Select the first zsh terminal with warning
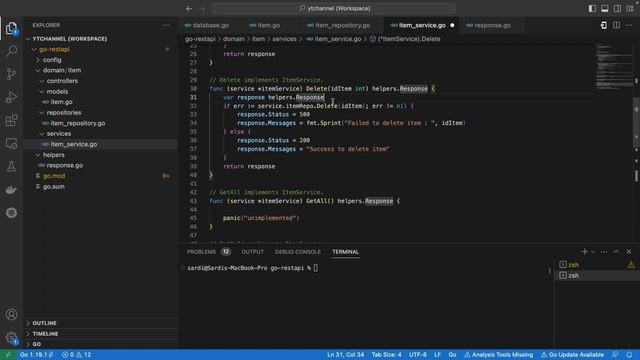Screen dimensions: 640x360 596,265
